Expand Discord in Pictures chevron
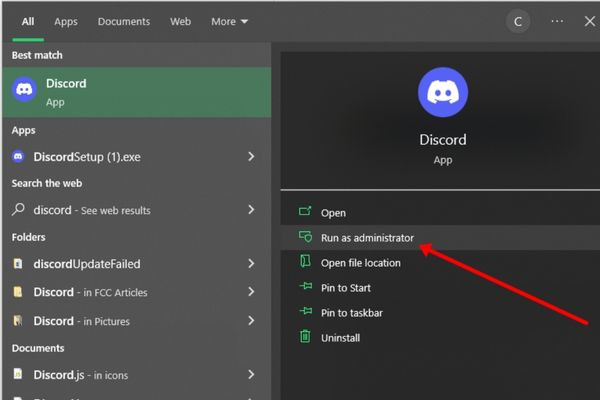 (x=251, y=320)
